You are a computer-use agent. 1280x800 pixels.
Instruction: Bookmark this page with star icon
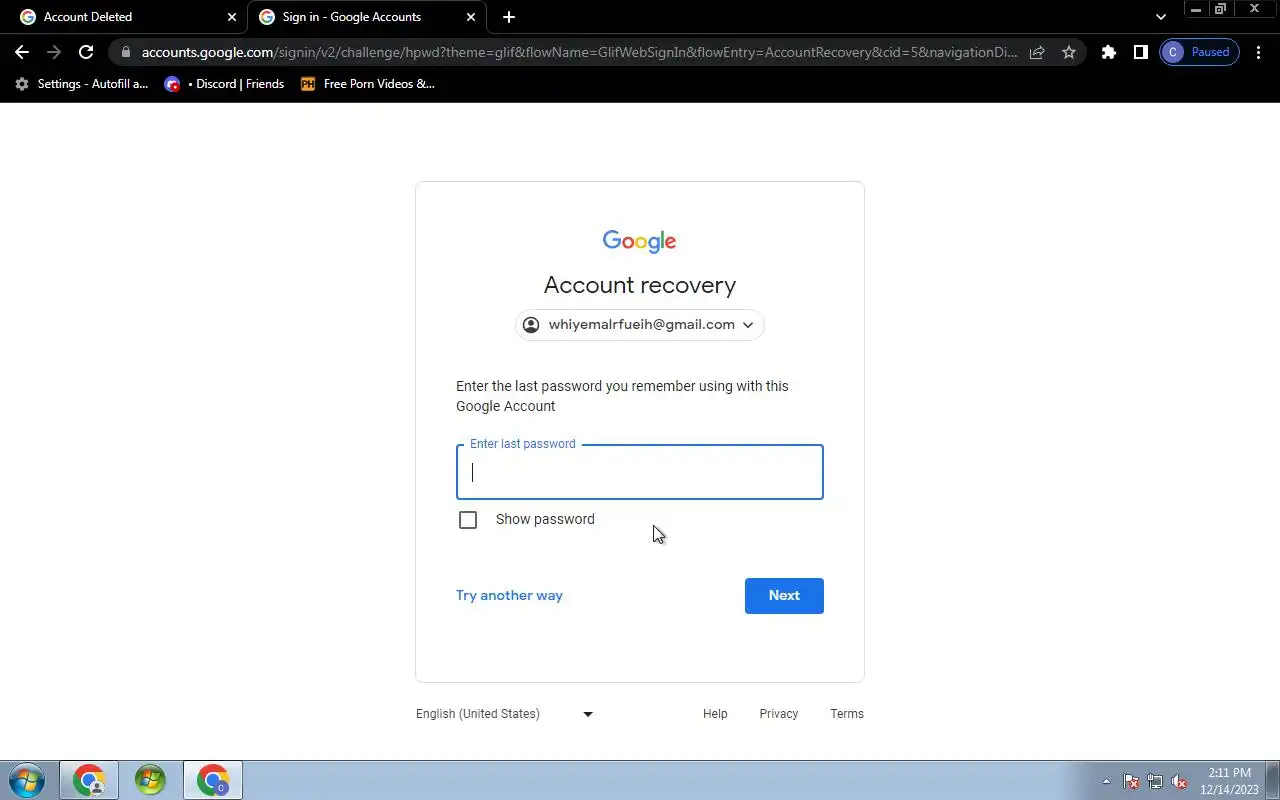(x=1069, y=52)
